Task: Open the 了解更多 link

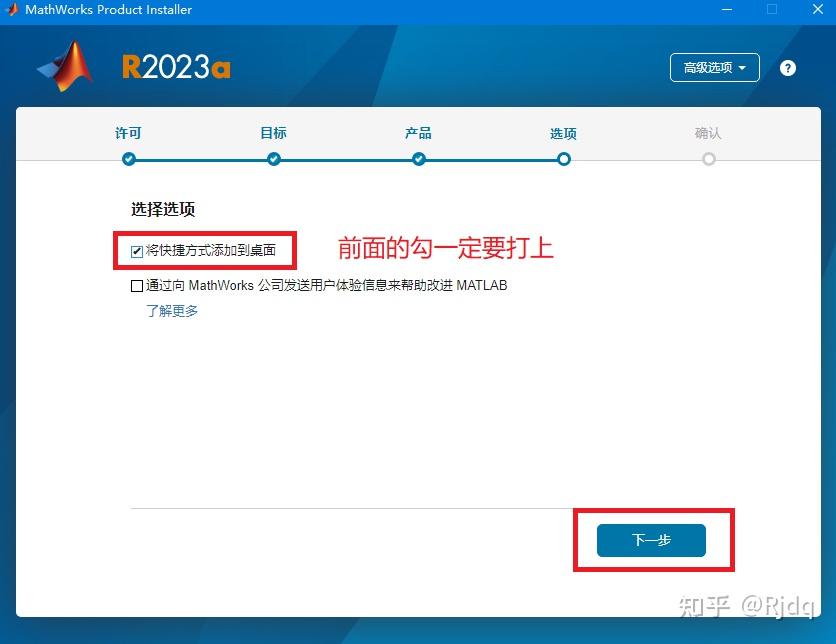Action: (172, 311)
